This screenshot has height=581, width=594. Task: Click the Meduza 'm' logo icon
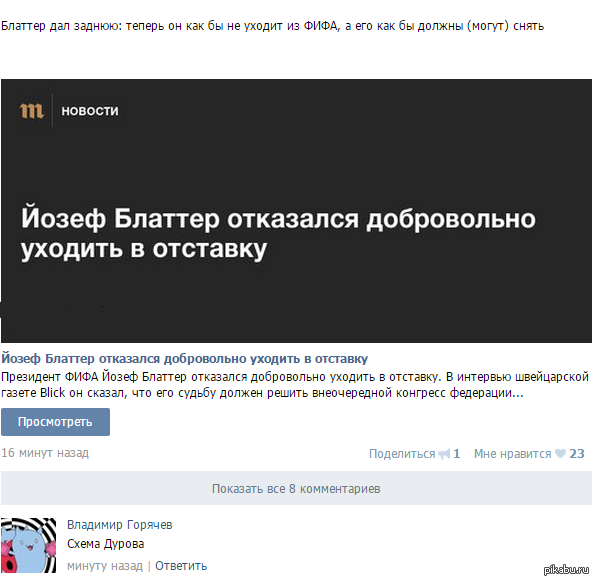(32, 111)
